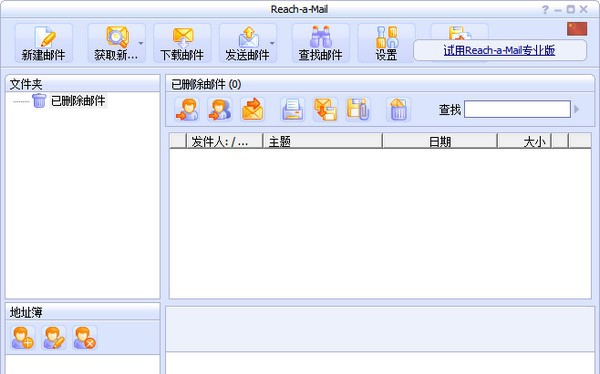Click the 查找邮件 binoculars button

321,43
